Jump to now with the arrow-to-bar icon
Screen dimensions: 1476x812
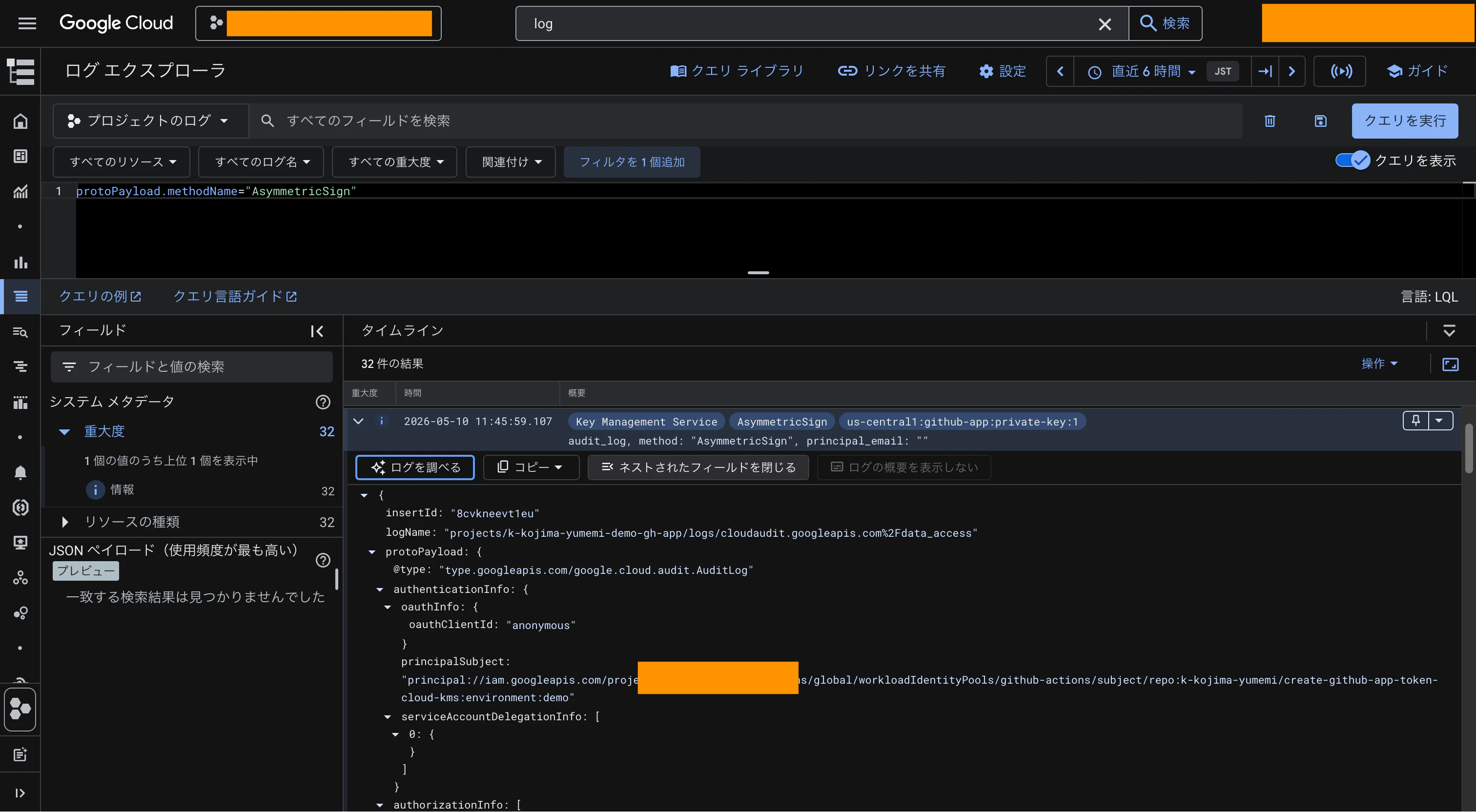point(1265,71)
